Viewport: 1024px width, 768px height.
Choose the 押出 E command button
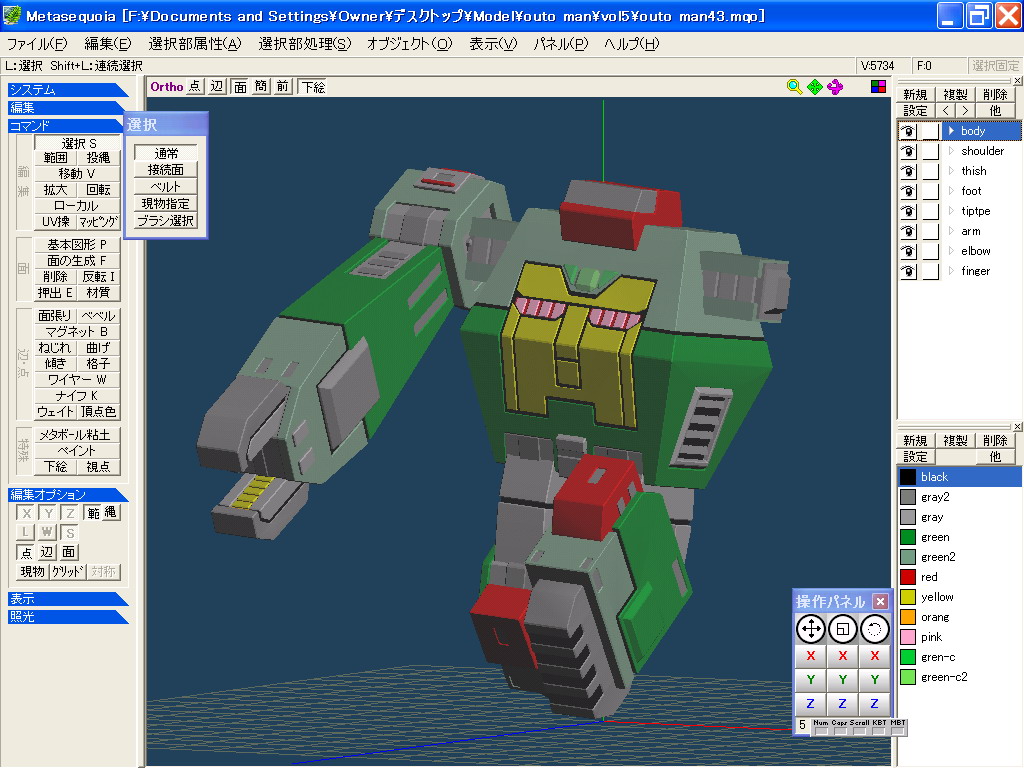coord(56,293)
